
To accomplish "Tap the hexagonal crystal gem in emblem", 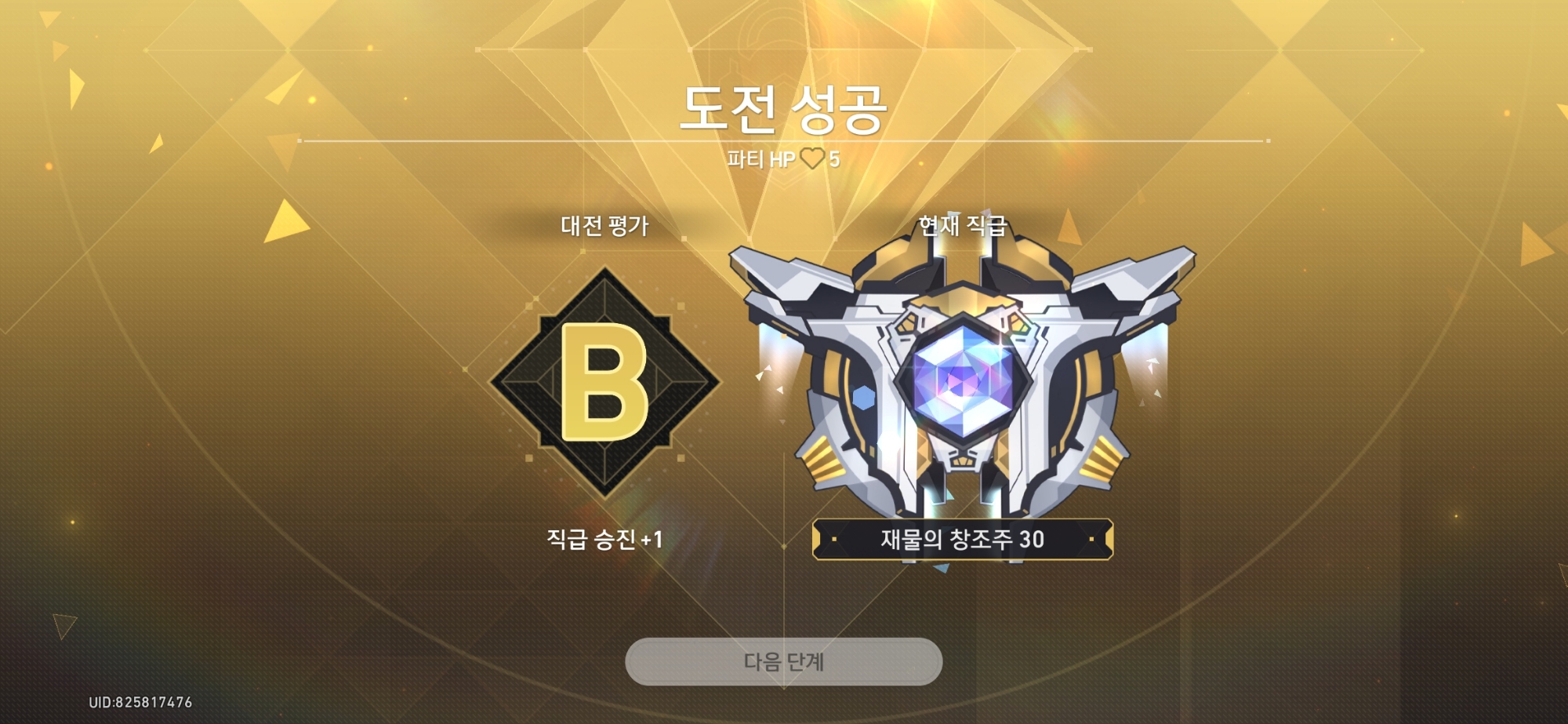I will [x=962, y=379].
